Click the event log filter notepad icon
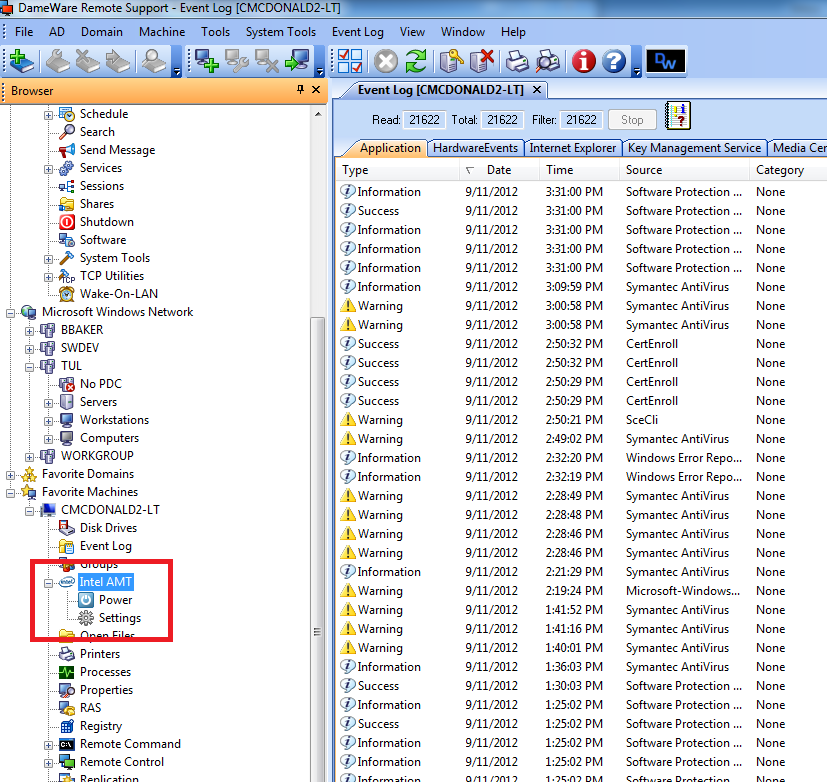Screen dimensions: 827x782 click(x=678, y=115)
